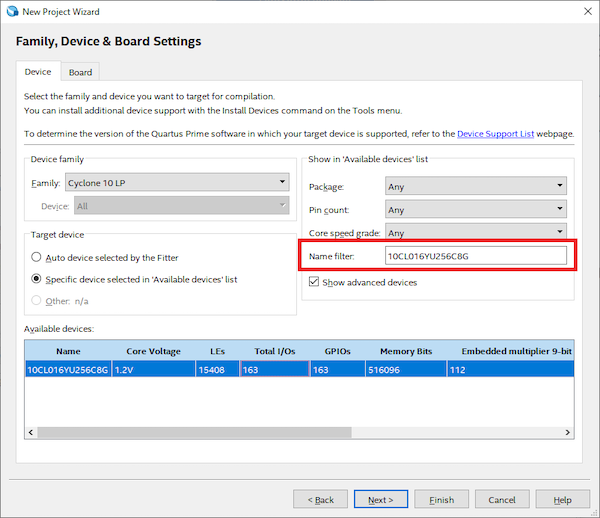This screenshot has height=518, width=600.
Task: Open the Family dropdown showing Cyclone 10 LP
Action: [x=176, y=182]
